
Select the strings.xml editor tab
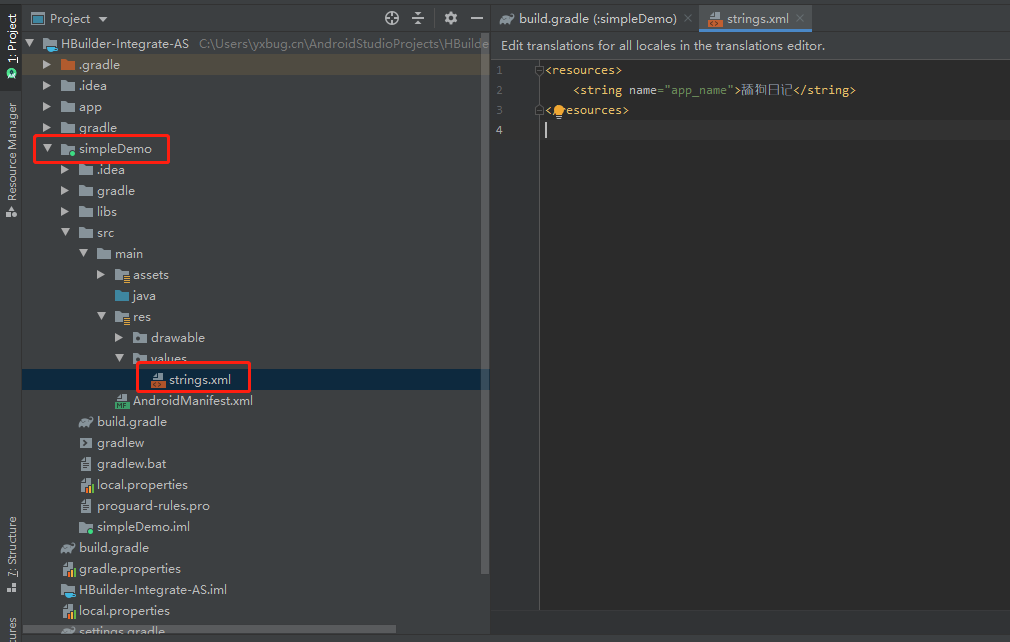(756, 19)
